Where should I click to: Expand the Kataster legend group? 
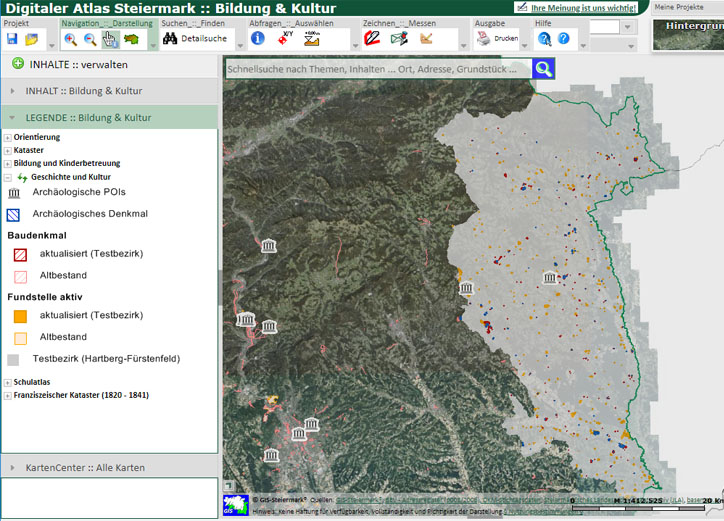(x=8, y=151)
